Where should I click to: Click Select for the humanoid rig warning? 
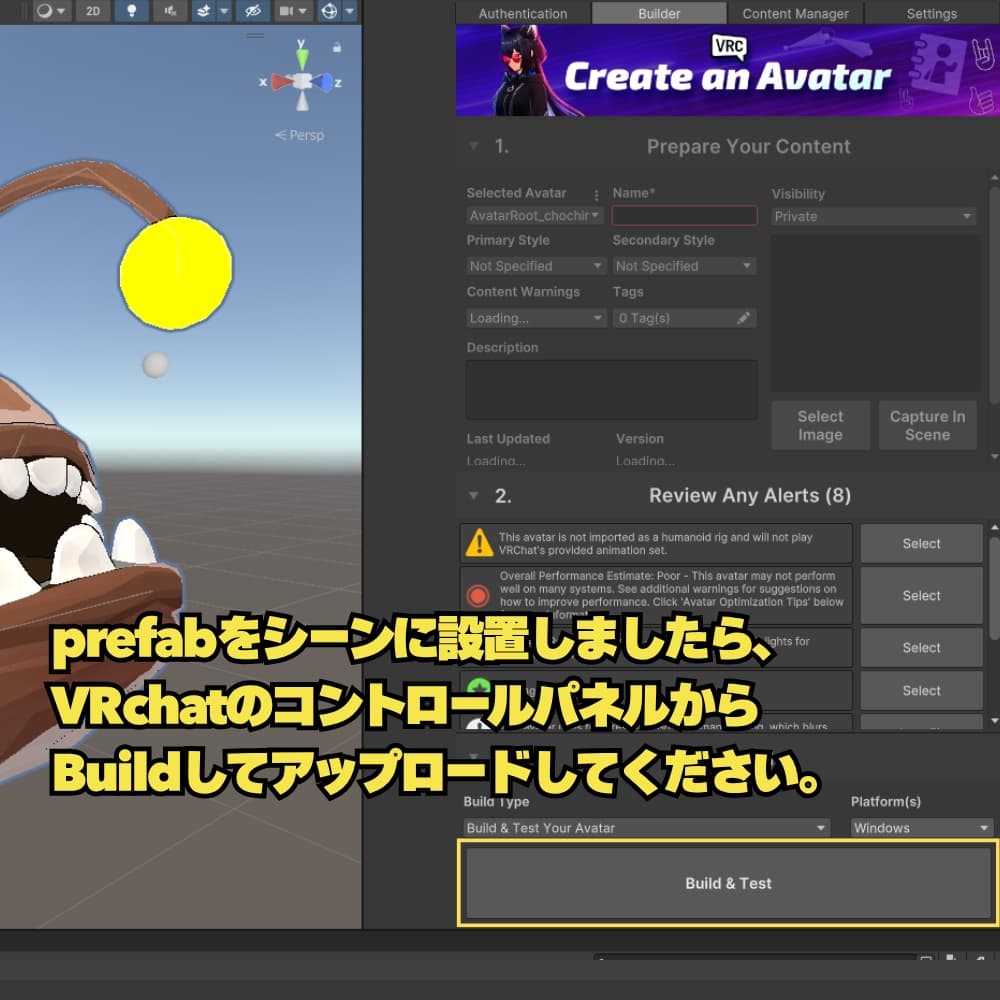tap(921, 543)
